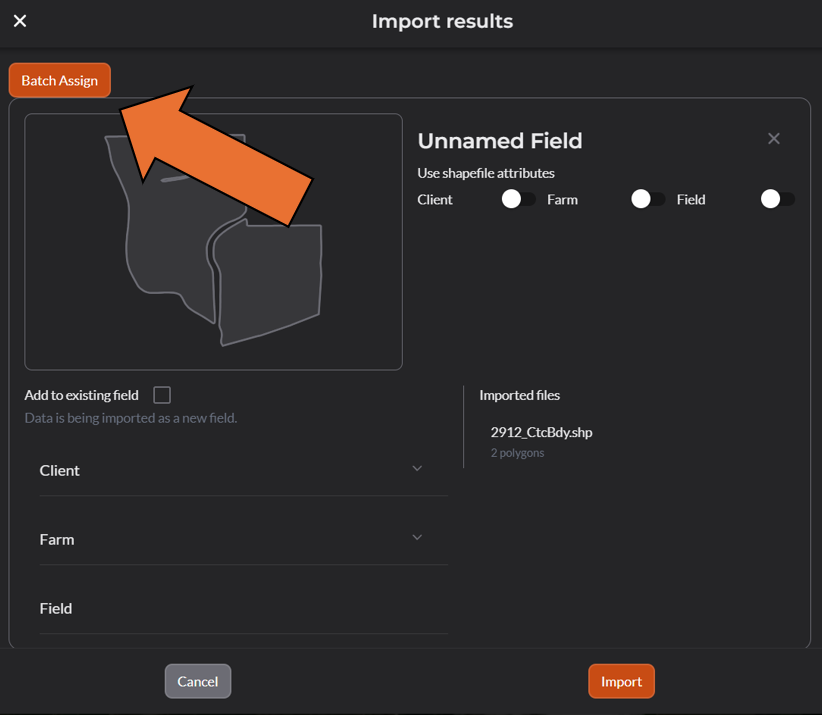Click the 'Use shapefile attributes' label
The width and height of the screenshot is (822, 715).
(x=486, y=173)
